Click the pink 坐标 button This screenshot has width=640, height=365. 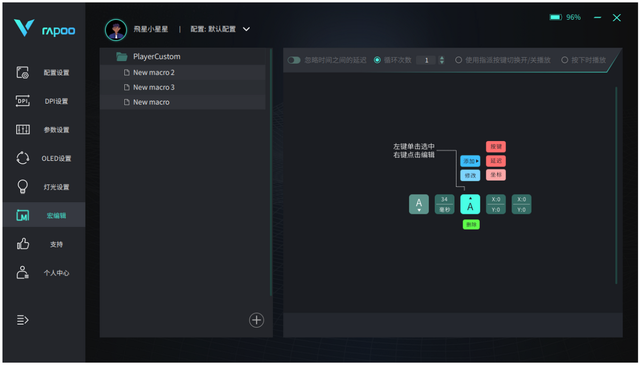point(496,175)
